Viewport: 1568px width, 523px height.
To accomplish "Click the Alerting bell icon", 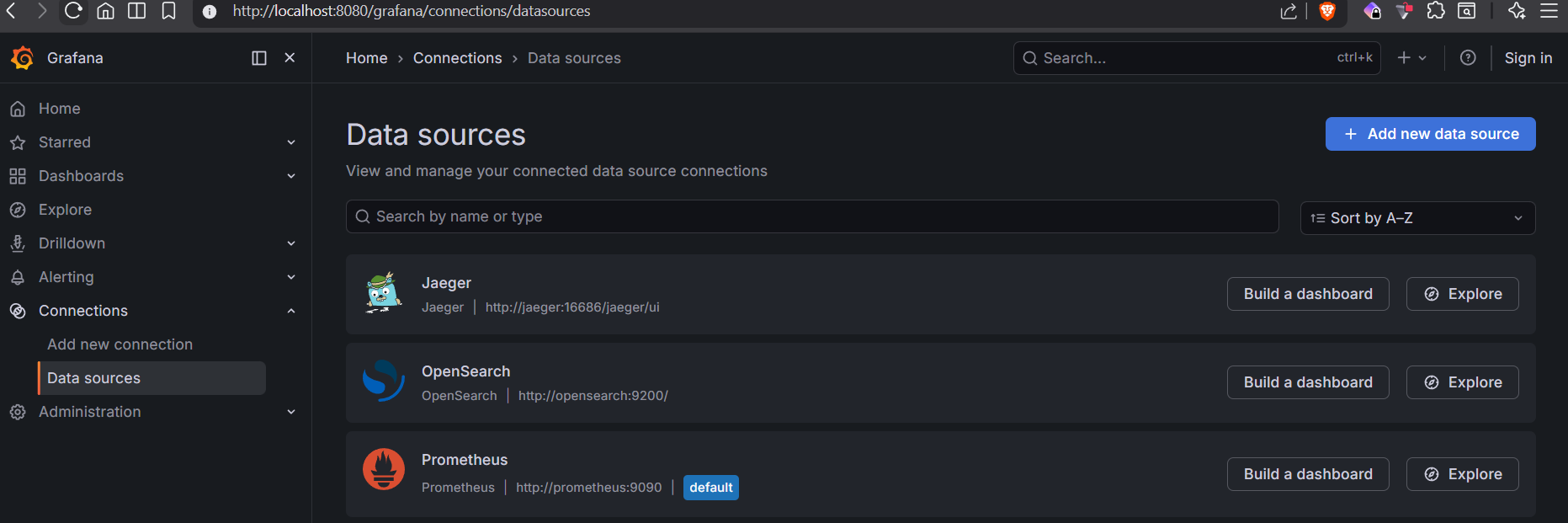I will (x=18, y=277).
